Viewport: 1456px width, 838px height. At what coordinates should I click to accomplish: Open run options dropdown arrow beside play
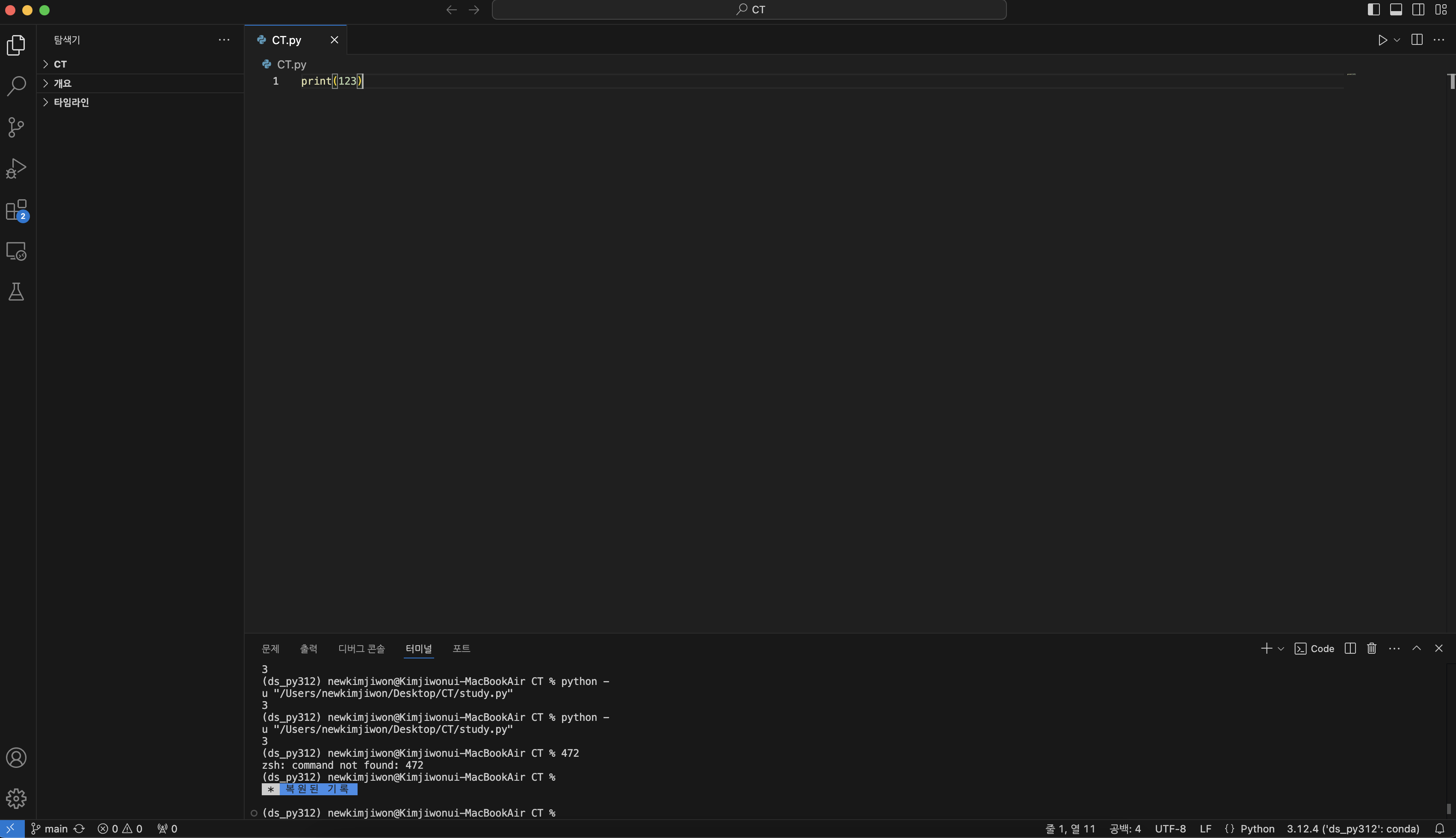click(x=1397, y=40)
